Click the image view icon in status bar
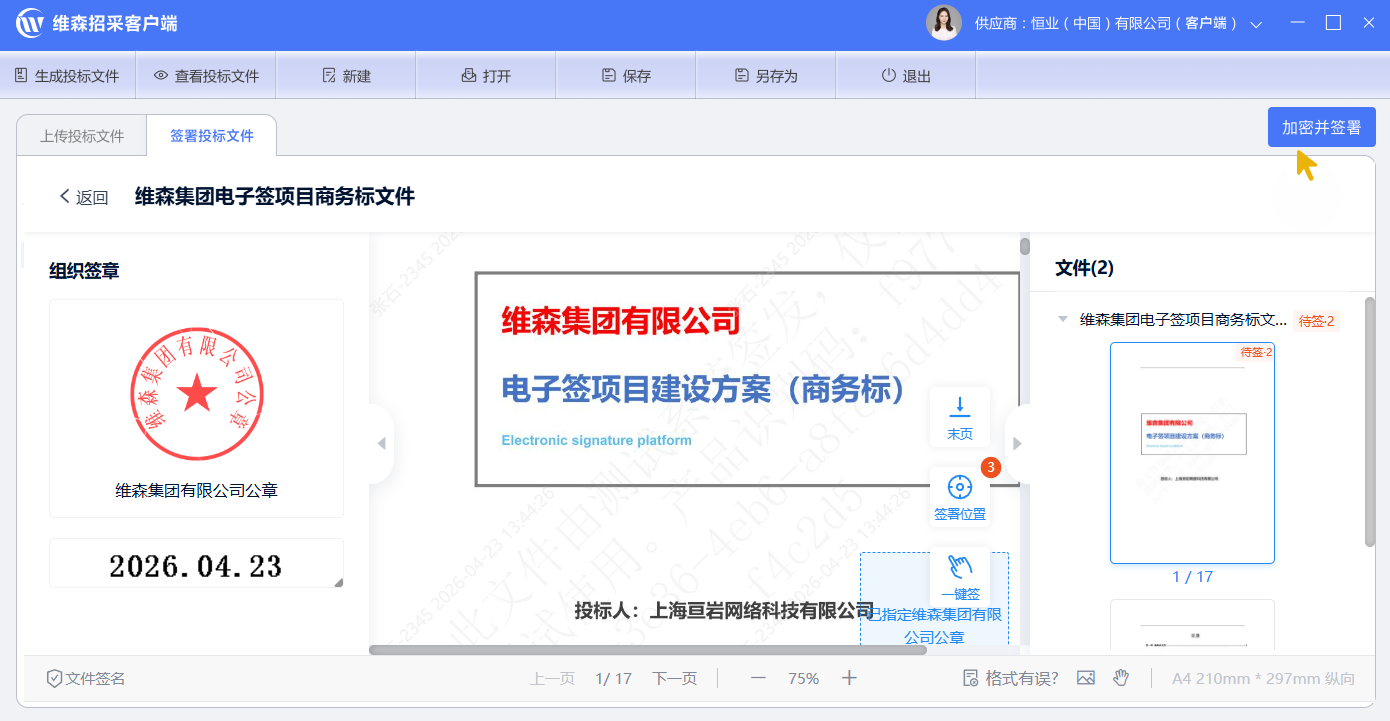Viewport: 1390px width, 721px height. tap(1086, 678)
